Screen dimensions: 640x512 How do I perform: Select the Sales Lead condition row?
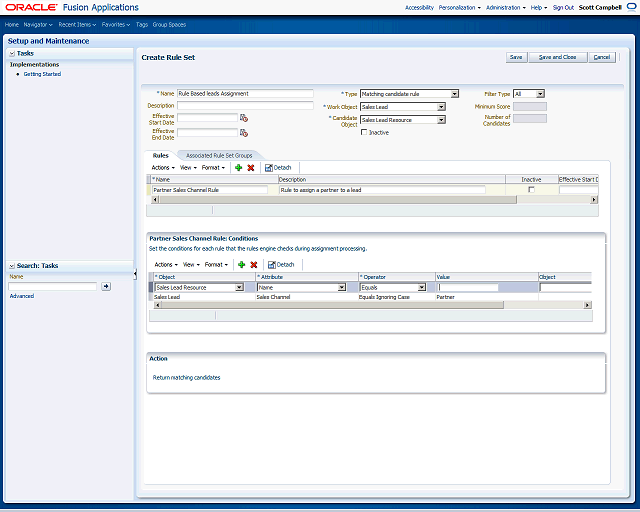pos(370,297)
